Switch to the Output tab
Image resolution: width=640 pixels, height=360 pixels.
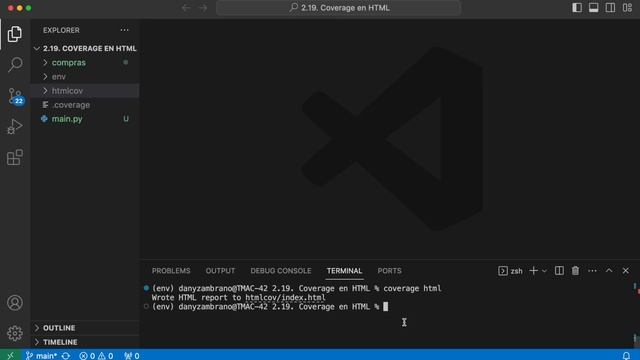coord(220,271)
